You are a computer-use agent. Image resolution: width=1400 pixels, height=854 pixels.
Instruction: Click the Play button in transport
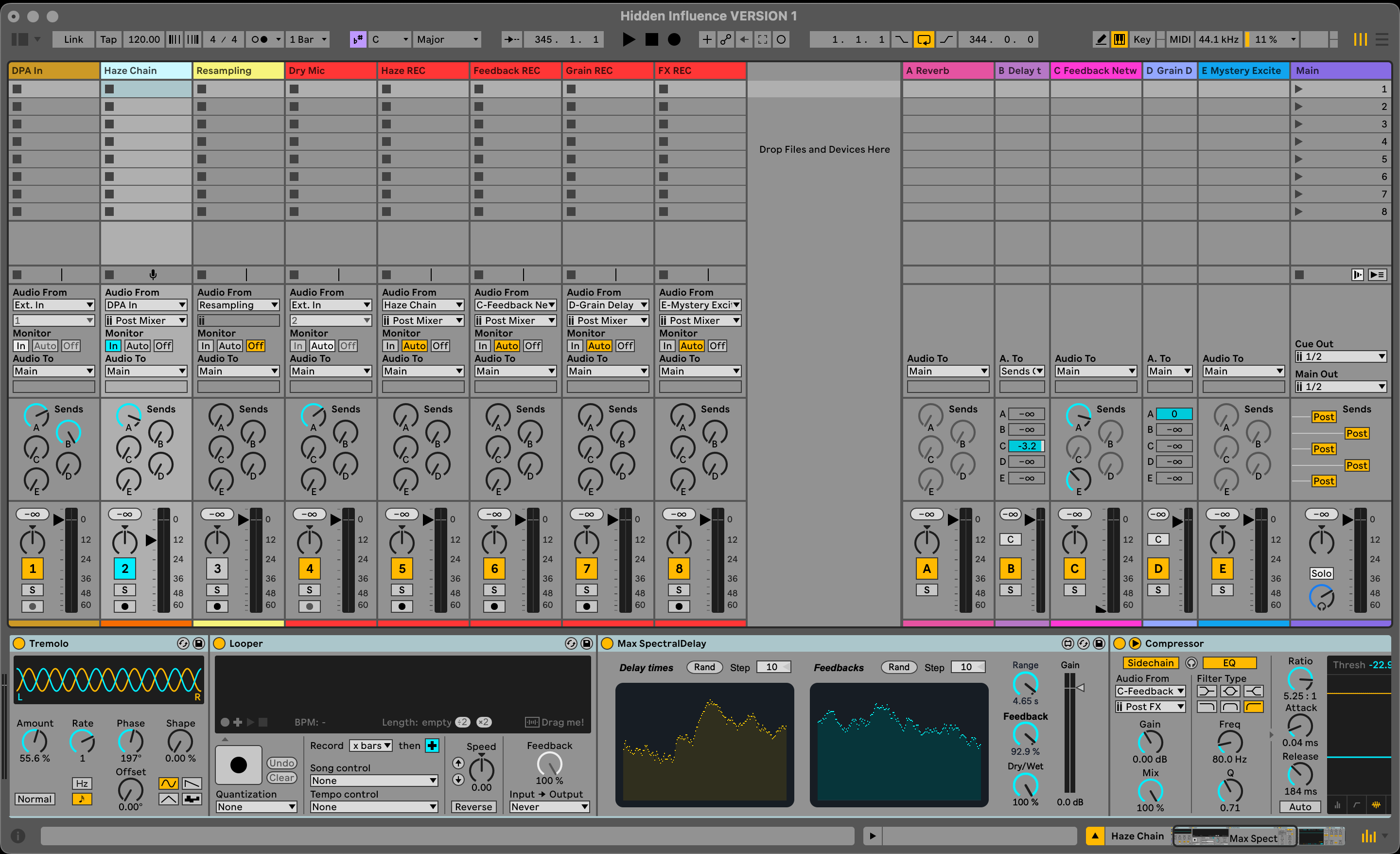point(629,39)
